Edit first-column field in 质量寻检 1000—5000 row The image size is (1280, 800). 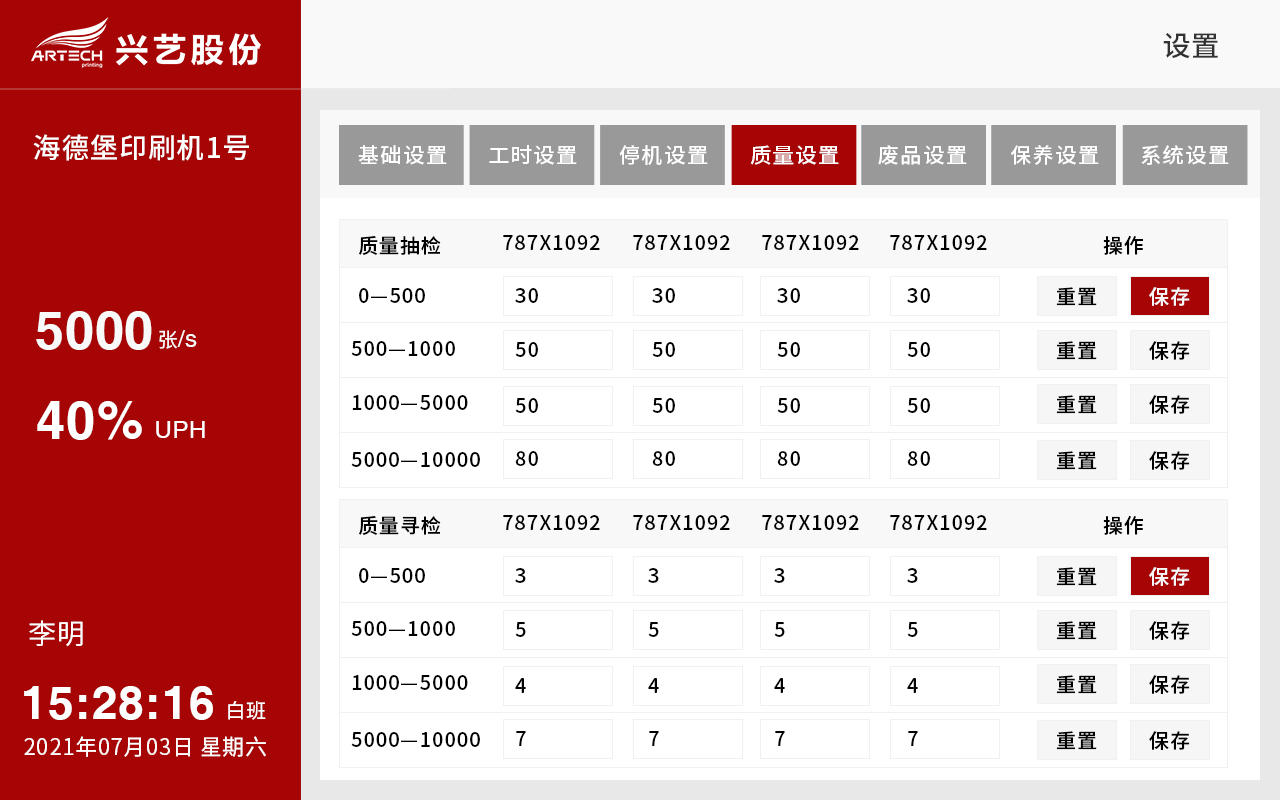tap(558, 686)
